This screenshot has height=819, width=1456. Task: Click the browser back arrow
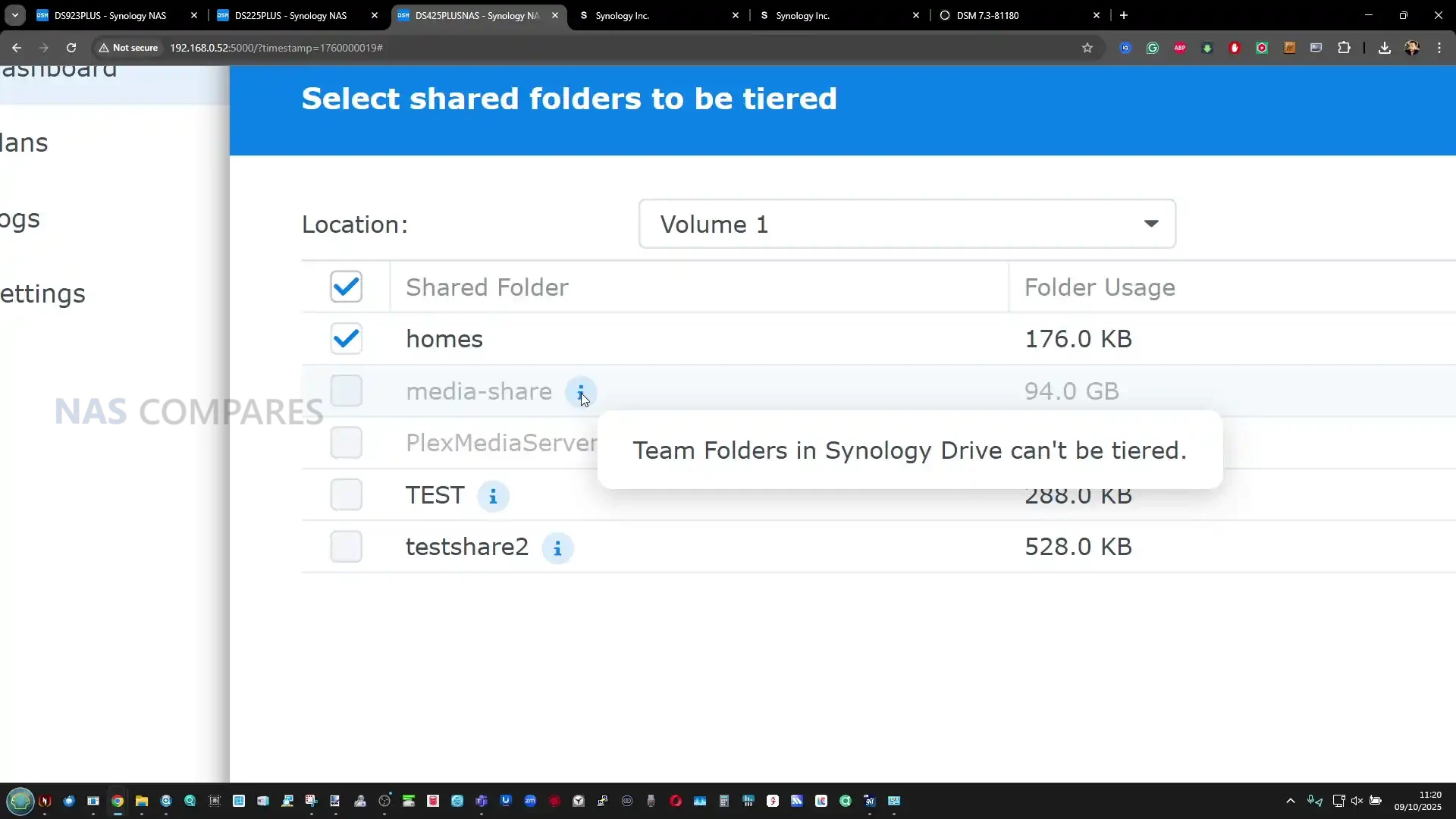[x=17, y=48]
